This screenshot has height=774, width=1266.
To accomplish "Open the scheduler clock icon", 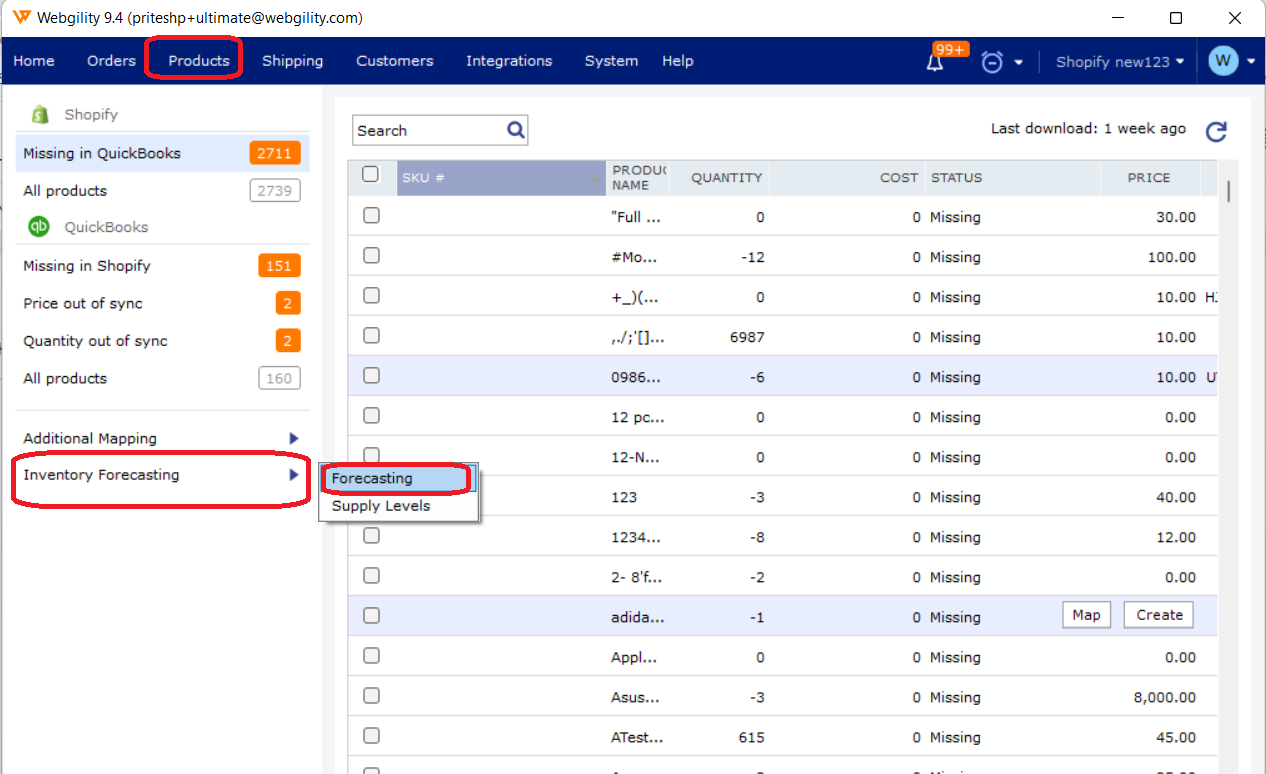I will [x=992, y=62].
